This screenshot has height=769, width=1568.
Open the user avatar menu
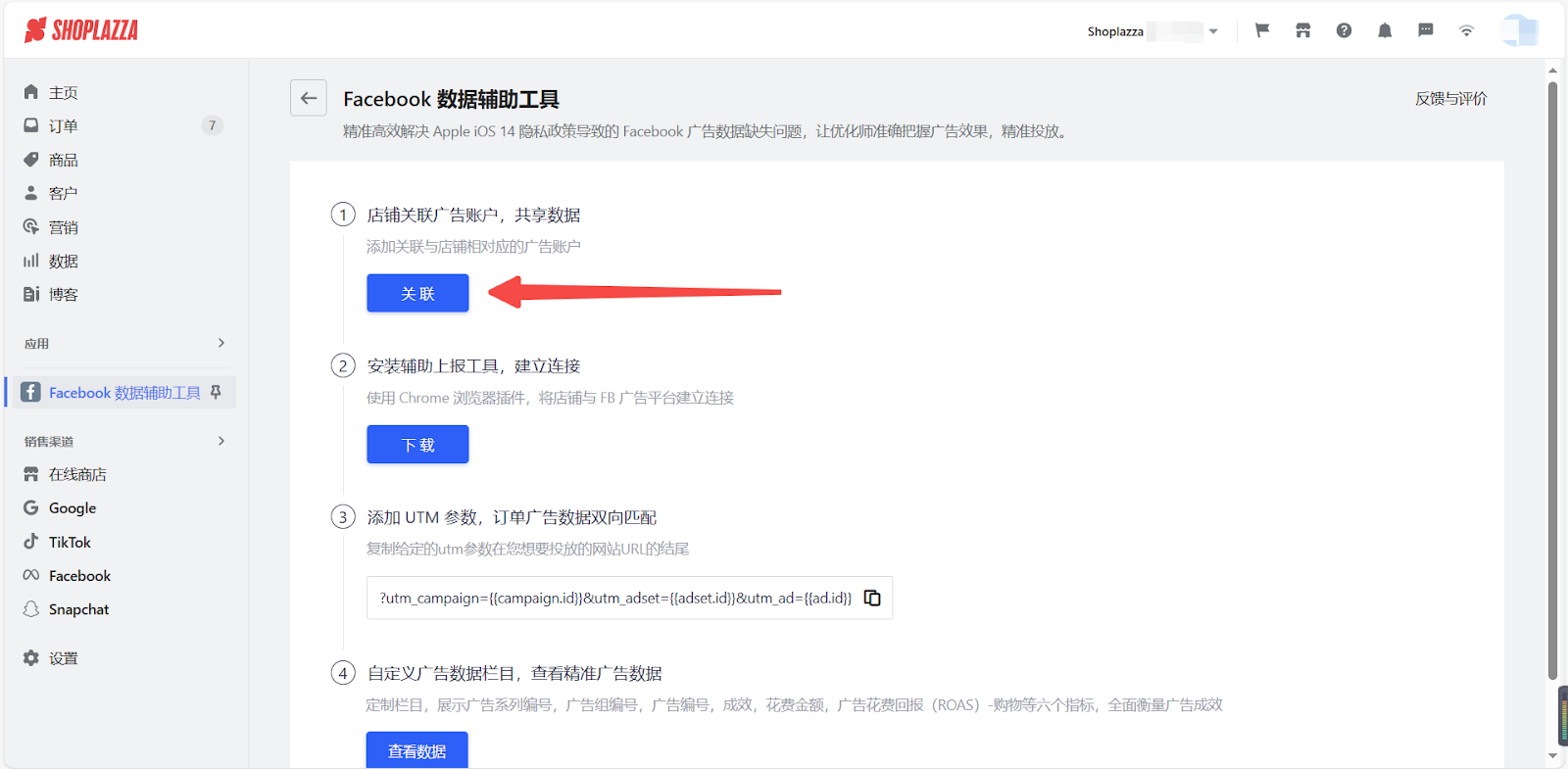(x=1519, y=30)
